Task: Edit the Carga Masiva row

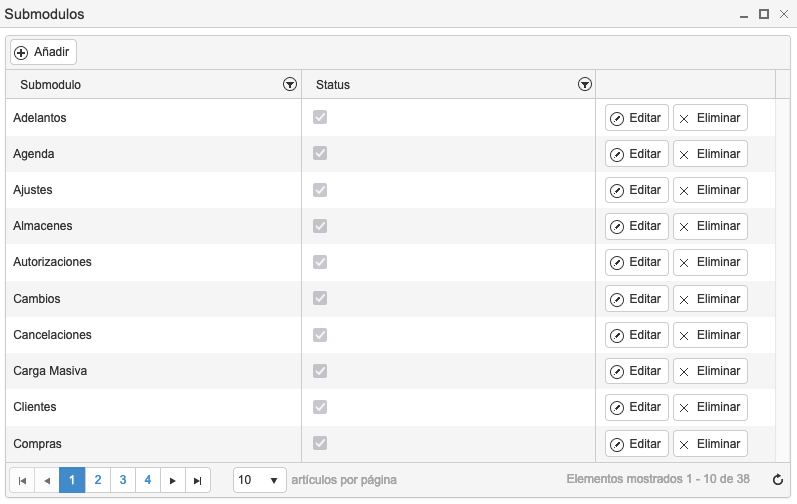Action: [636, 371]
